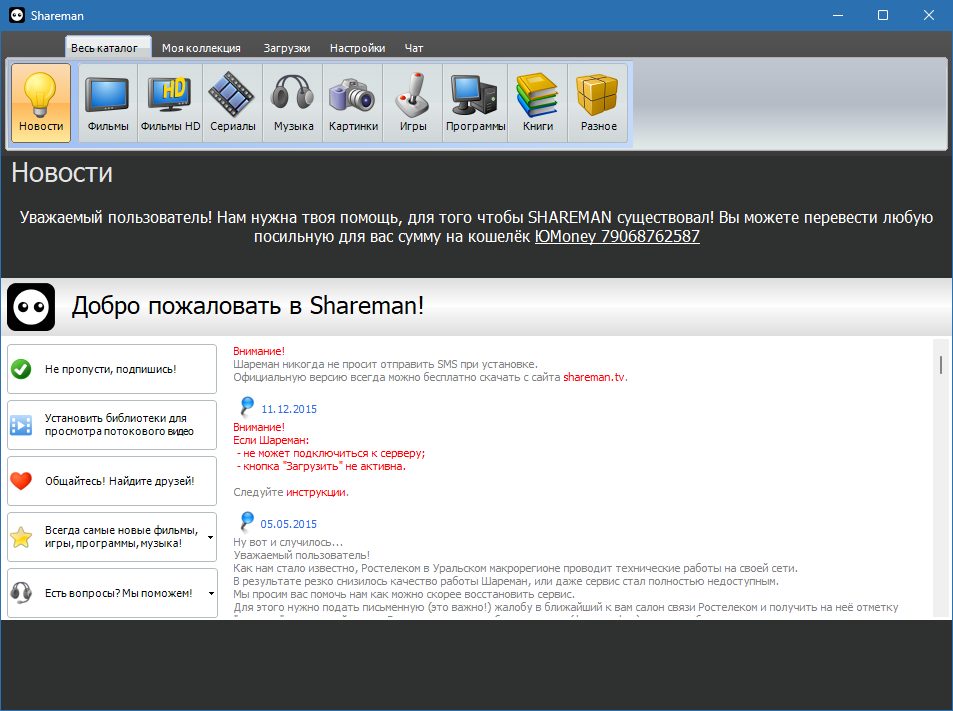The width and height of the screenshot is (953, 711).
Task: Open the Разное box category
Action: click(598, 103)
